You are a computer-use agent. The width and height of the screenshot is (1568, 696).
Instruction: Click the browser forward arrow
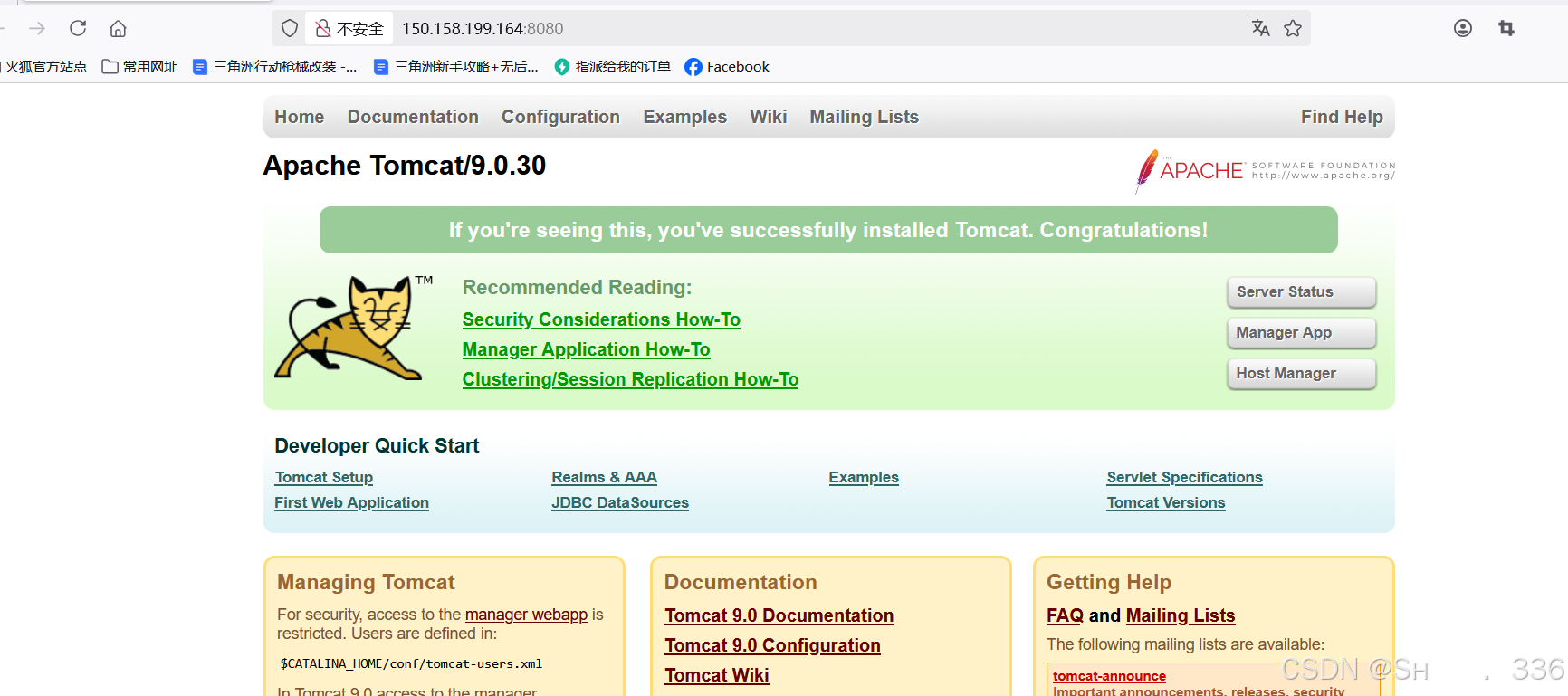(x=37, y=29)
